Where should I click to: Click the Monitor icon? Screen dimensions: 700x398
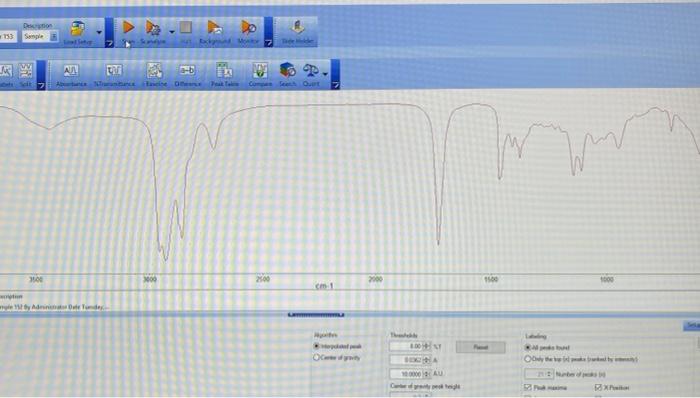click(x=249, y=28)
